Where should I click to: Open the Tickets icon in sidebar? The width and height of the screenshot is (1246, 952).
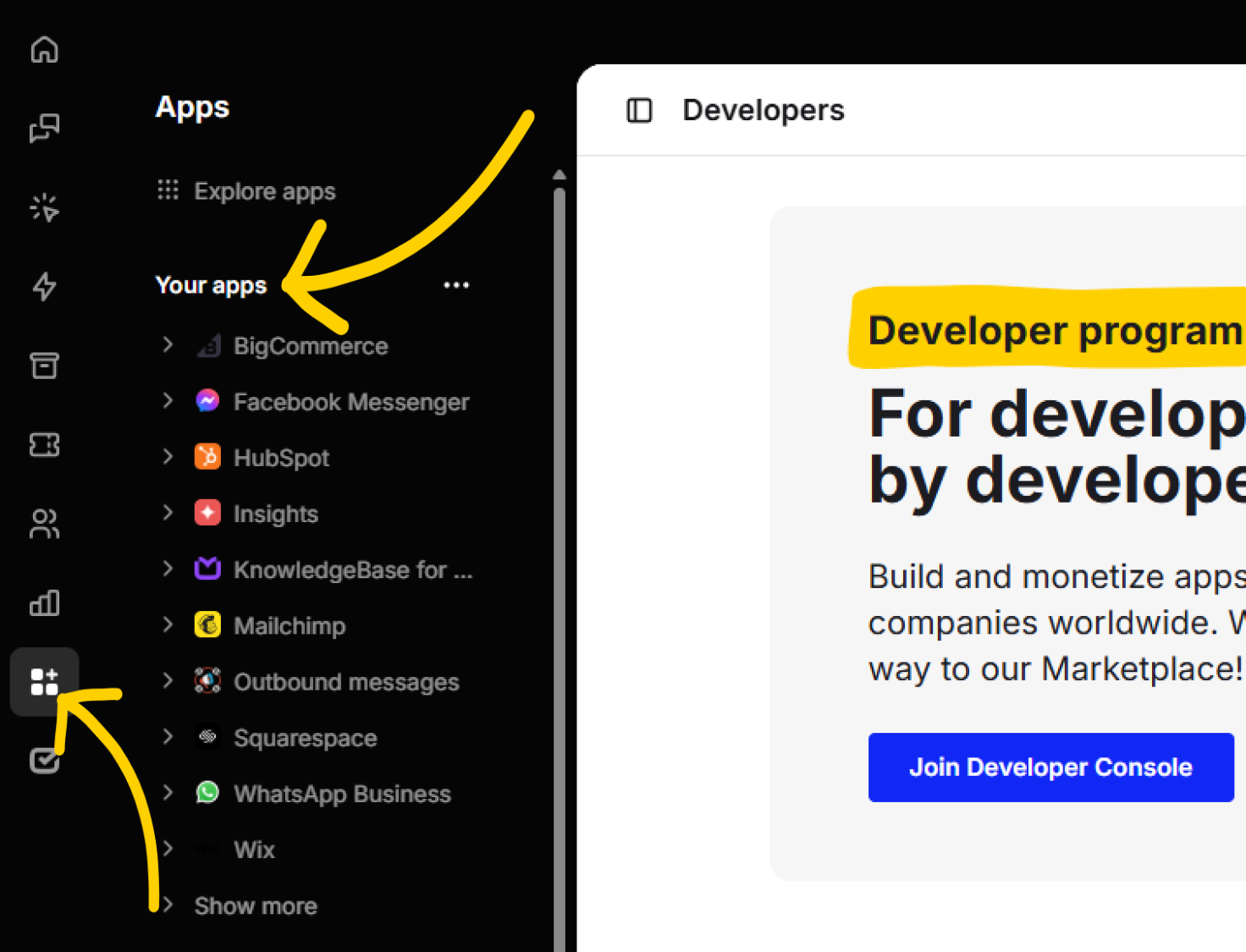[45, 444]
